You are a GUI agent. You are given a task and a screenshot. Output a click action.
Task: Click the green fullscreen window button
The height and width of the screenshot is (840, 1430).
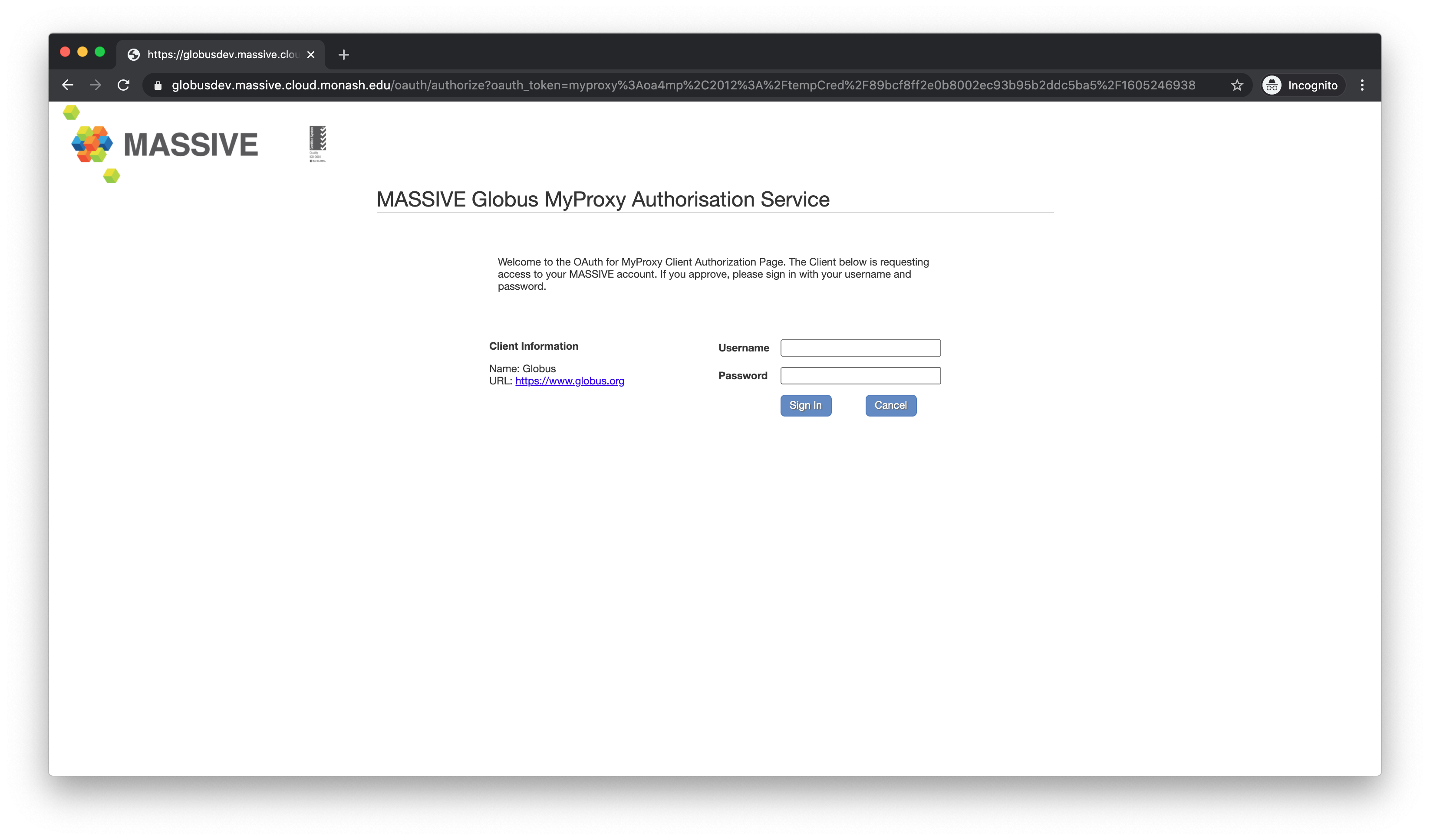100,52
